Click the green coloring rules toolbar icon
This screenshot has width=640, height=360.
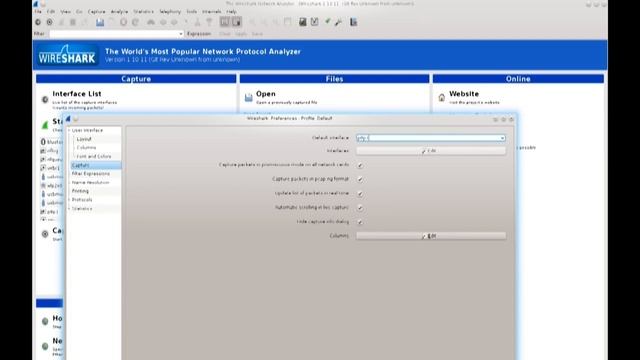coord(327,22)
